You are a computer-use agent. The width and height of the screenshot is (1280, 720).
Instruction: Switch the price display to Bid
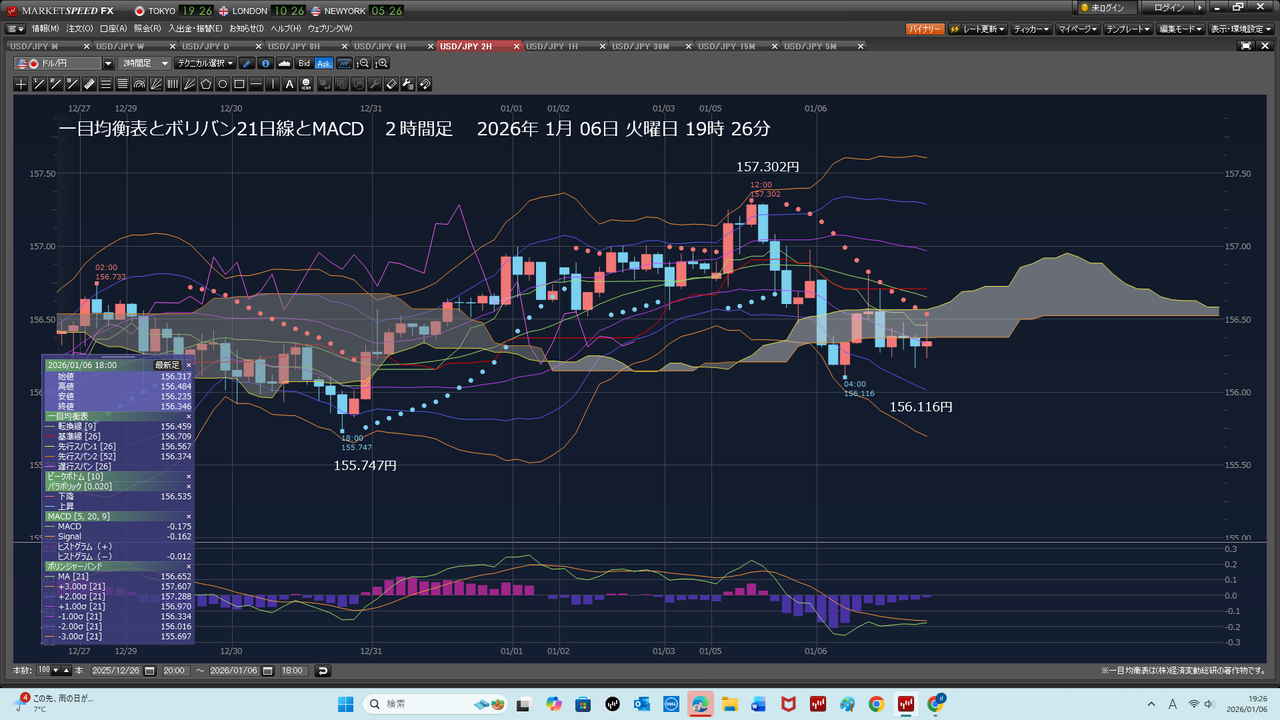tap(304, 63)
